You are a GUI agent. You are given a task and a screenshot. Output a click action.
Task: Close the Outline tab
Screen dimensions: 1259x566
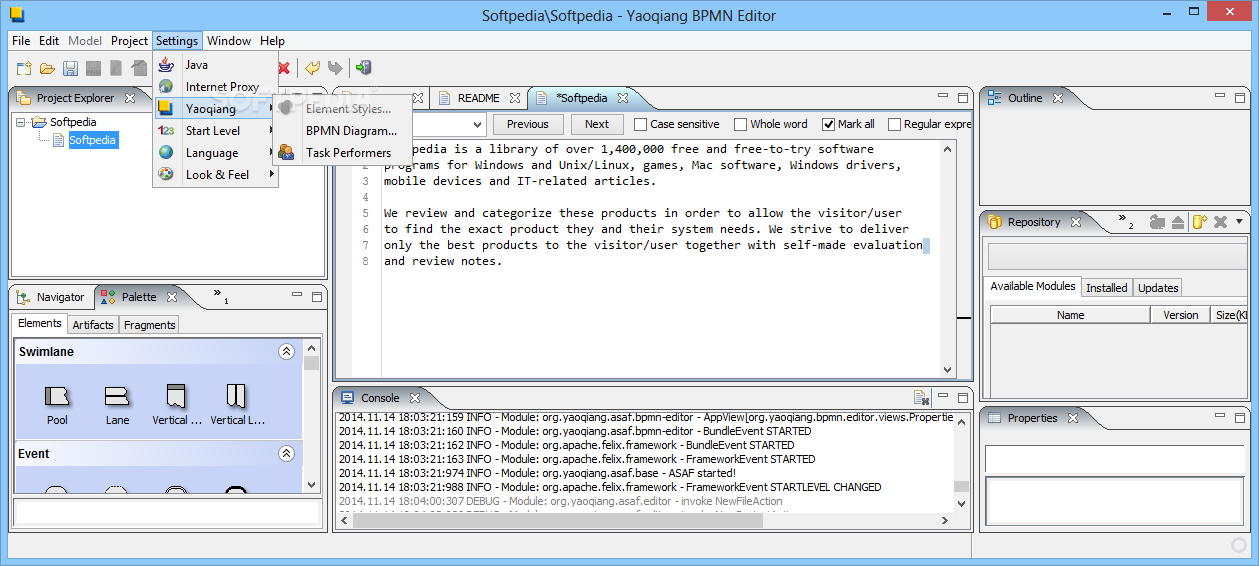(x=1057, y=98)
